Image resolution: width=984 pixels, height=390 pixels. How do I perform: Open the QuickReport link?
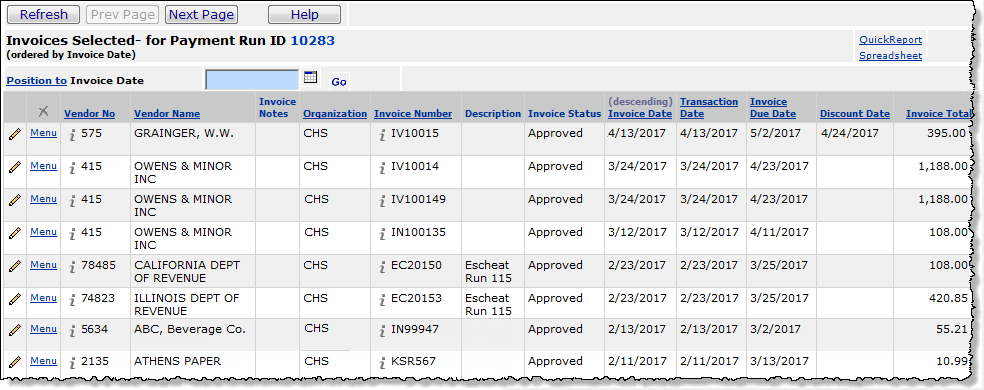coord(890,40)
